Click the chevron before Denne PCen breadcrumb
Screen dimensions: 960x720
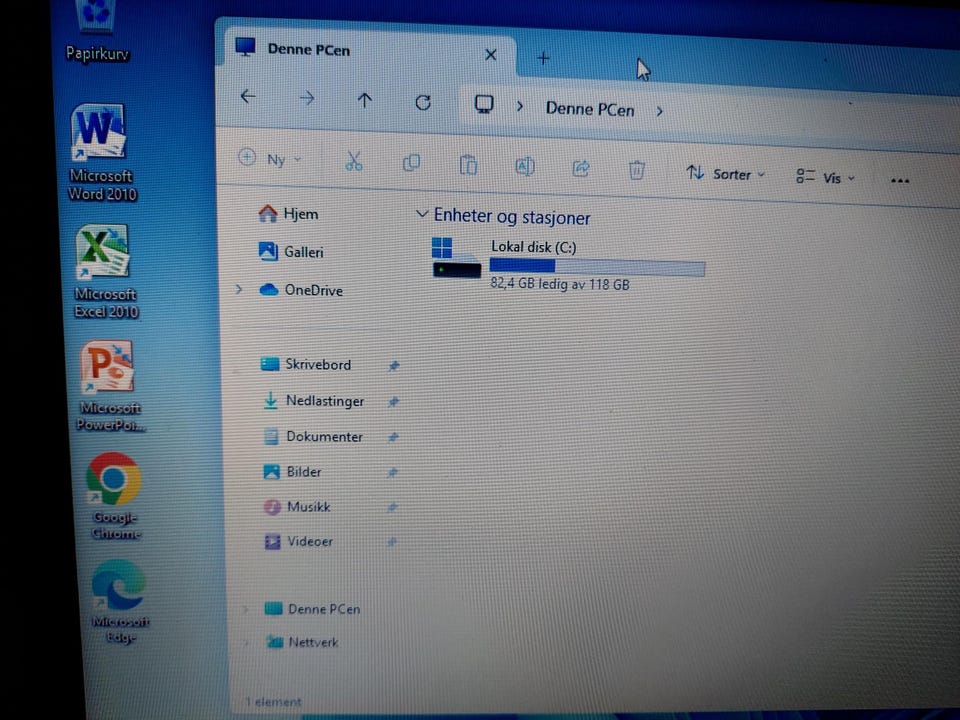(x=520, y=107)
